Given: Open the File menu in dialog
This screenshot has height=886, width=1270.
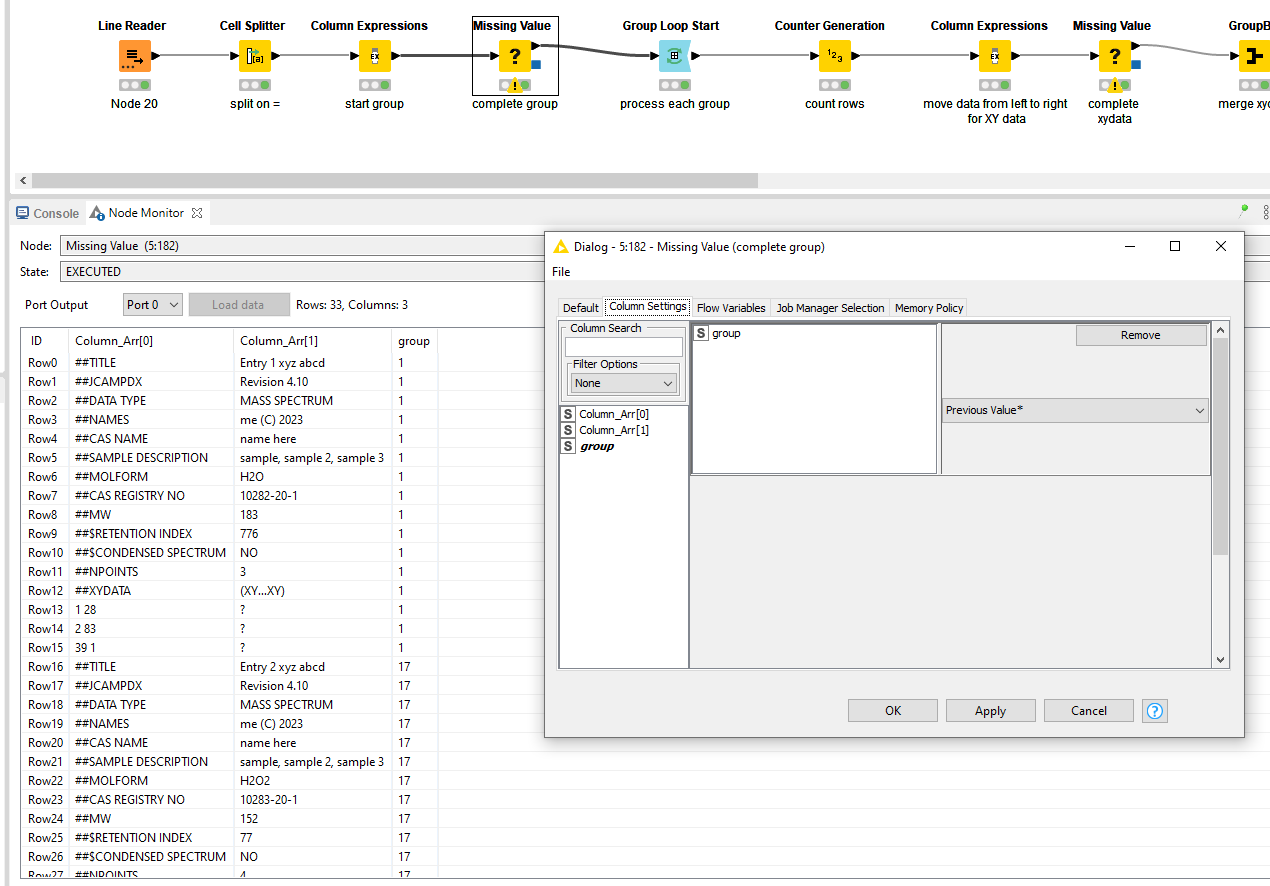Looking at the screenshot, I should [x=561, y=272].
